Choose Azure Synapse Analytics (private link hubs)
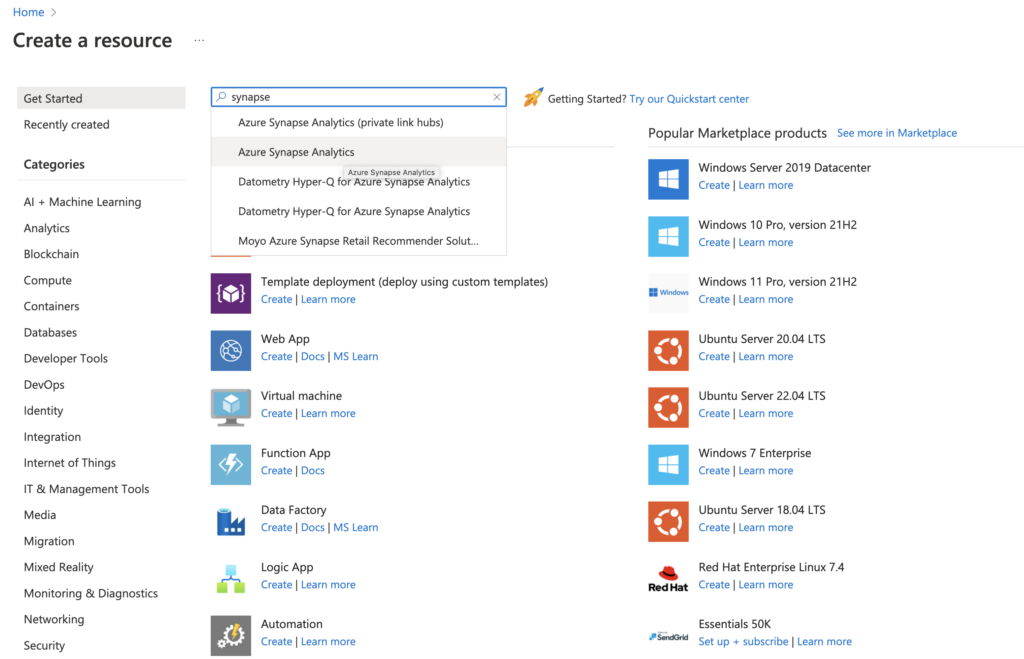The height and width of the screenshot is (659, 1024). [340, 123]
